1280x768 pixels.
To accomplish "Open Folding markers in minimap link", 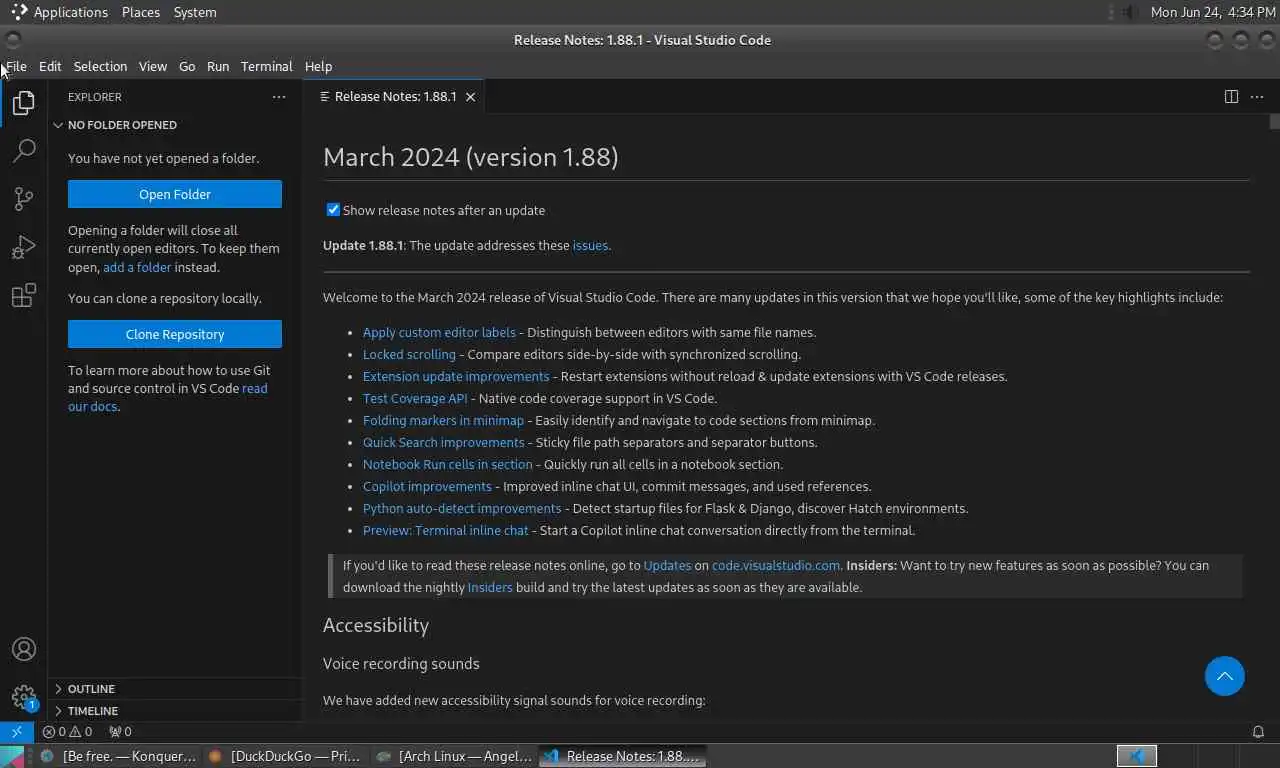I will tap(443, 420).
